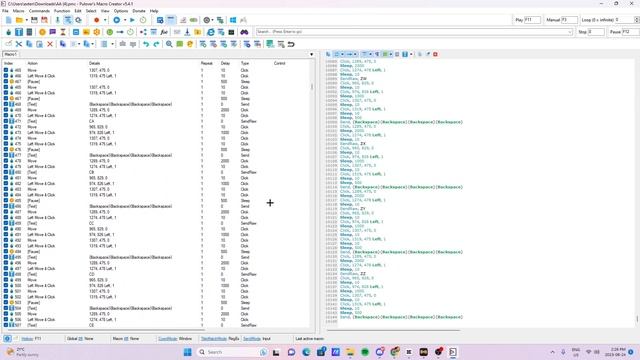Expand the settings gear dropdown arrow
The image size is (640, 360).
[x=214, y=20]
